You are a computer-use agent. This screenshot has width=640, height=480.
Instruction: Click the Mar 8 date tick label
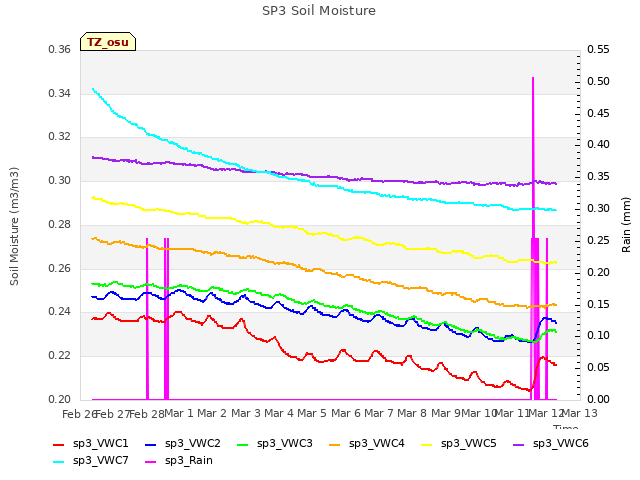tap(412, 413)
